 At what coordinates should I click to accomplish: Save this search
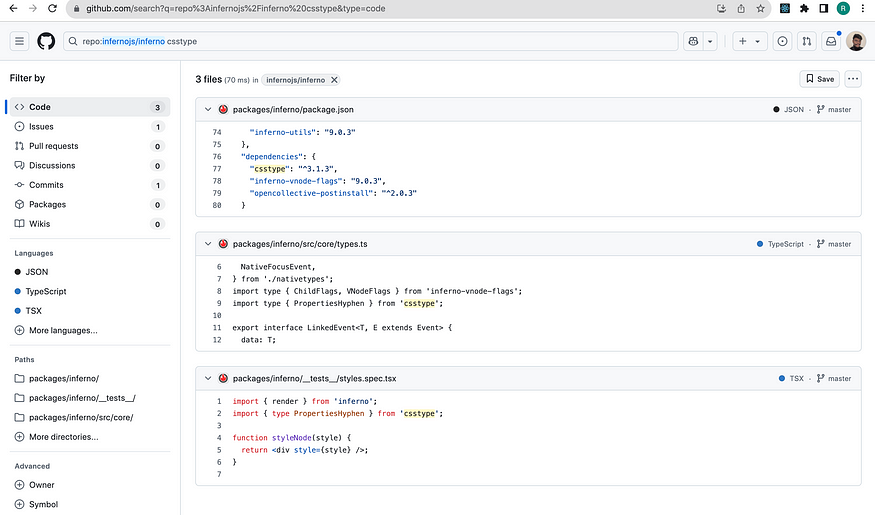(x=820, y=79)
